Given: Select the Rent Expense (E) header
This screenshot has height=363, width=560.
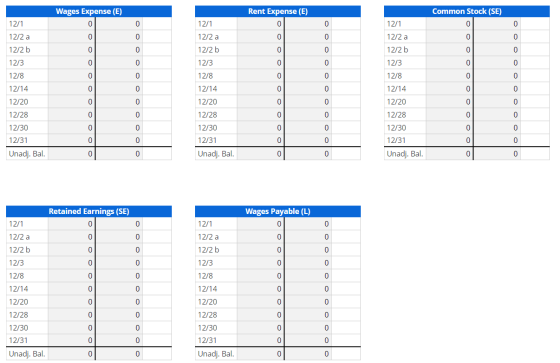Looking at the screenshot, I should 278,11.
